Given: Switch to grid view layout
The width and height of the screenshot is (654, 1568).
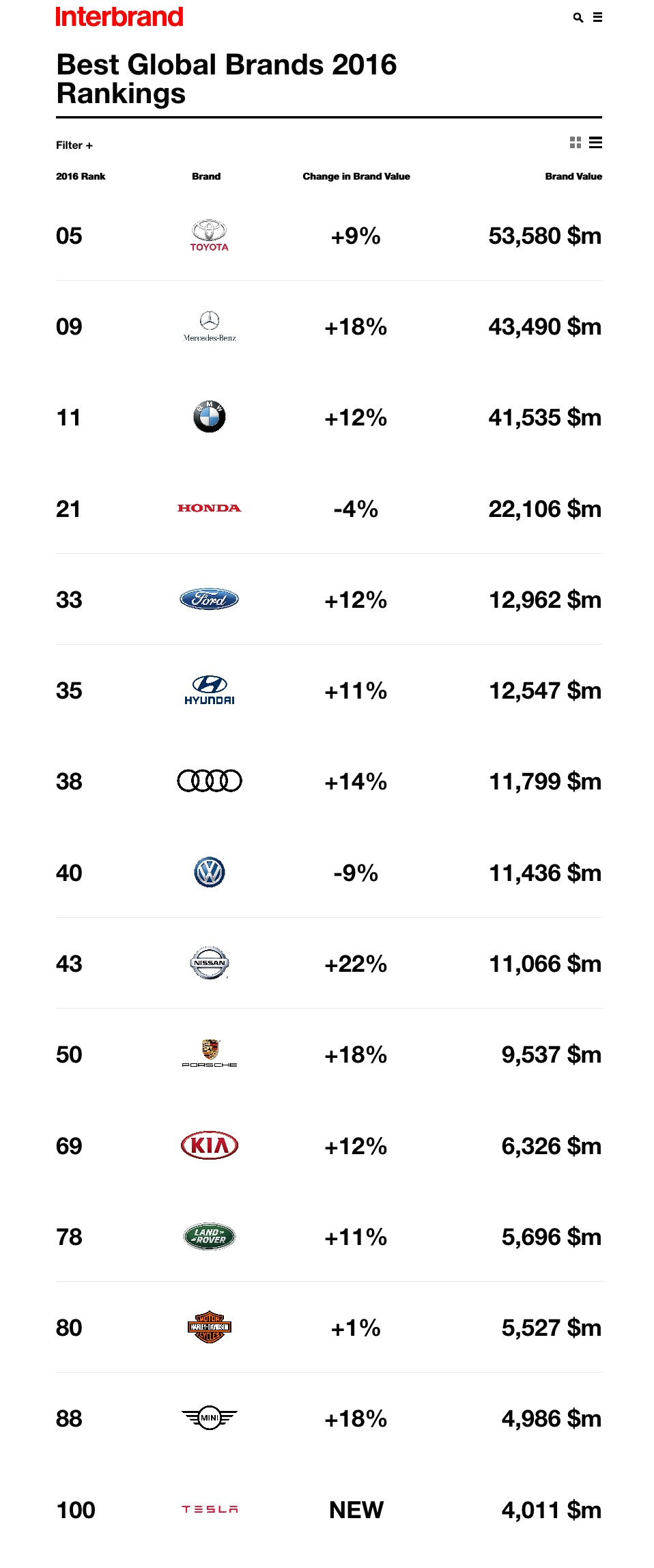Looking at the screenshot, I should 575,143.
